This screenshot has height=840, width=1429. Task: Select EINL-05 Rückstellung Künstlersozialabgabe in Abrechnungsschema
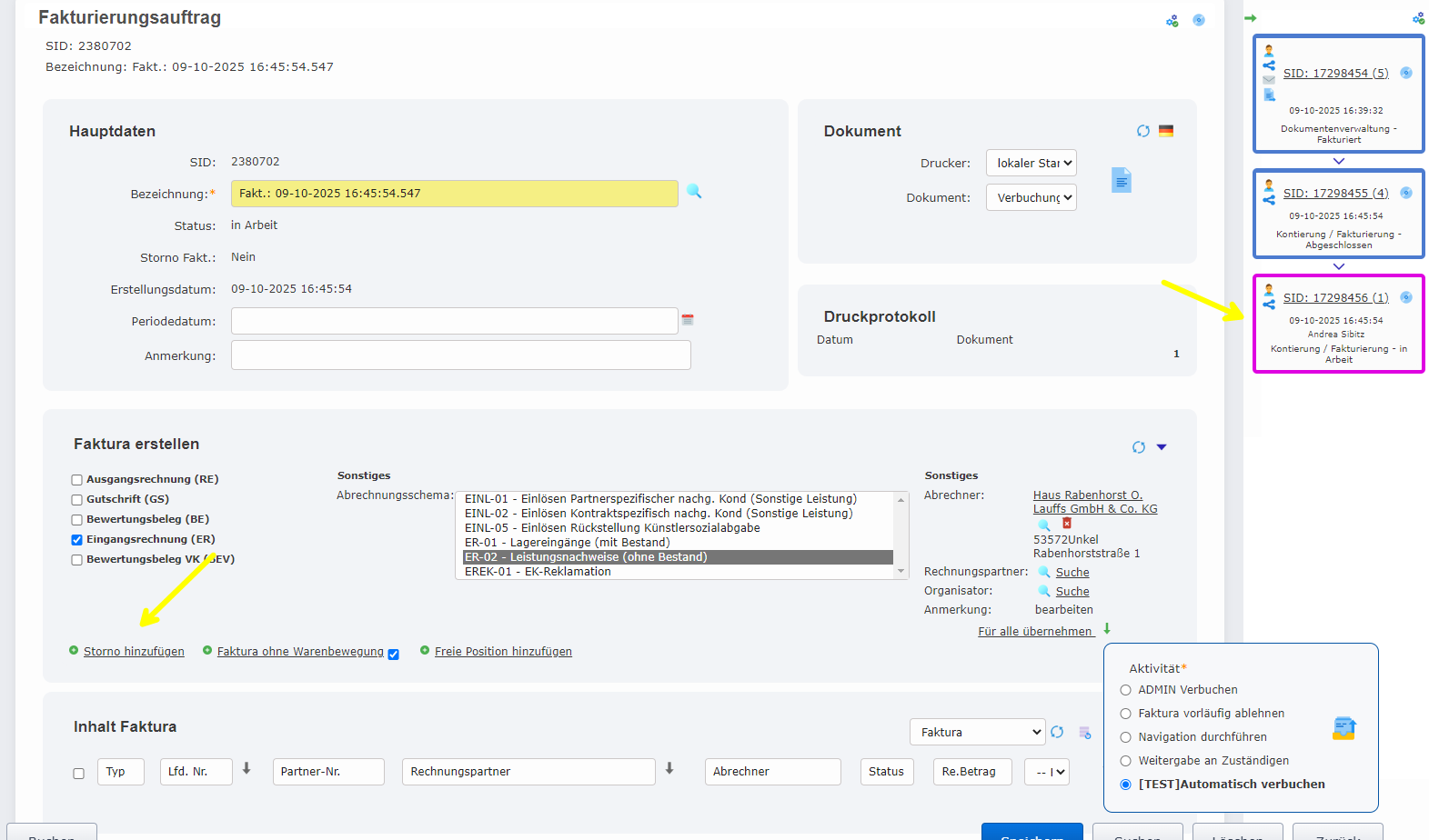(611, 528)
